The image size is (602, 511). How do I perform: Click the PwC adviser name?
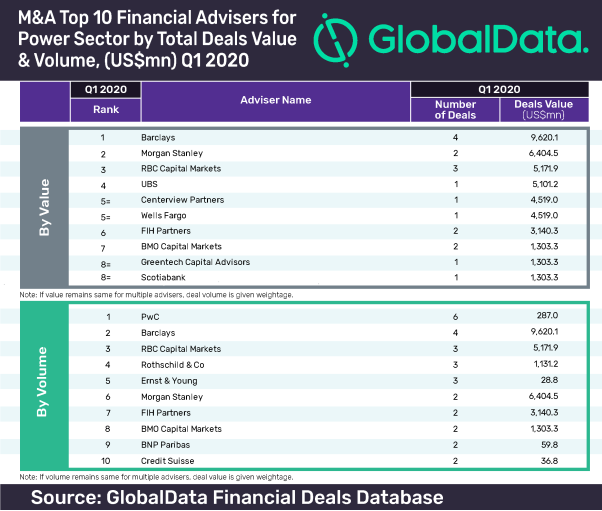150,317
